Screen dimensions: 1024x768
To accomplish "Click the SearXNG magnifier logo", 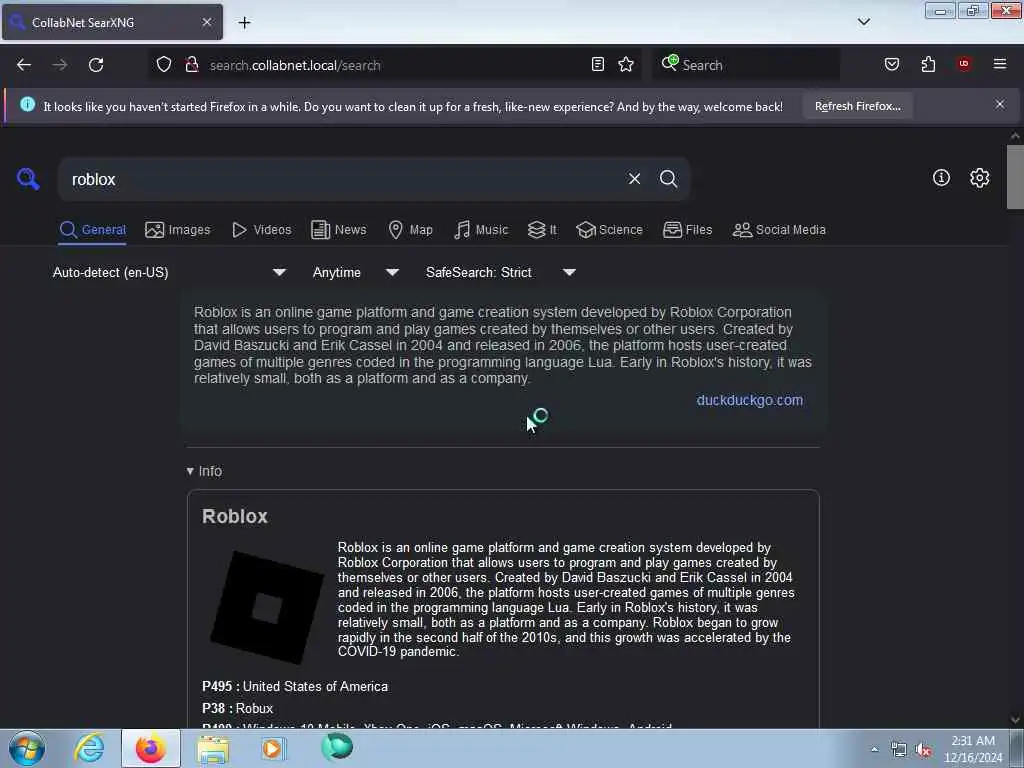I will pos(28,178).
